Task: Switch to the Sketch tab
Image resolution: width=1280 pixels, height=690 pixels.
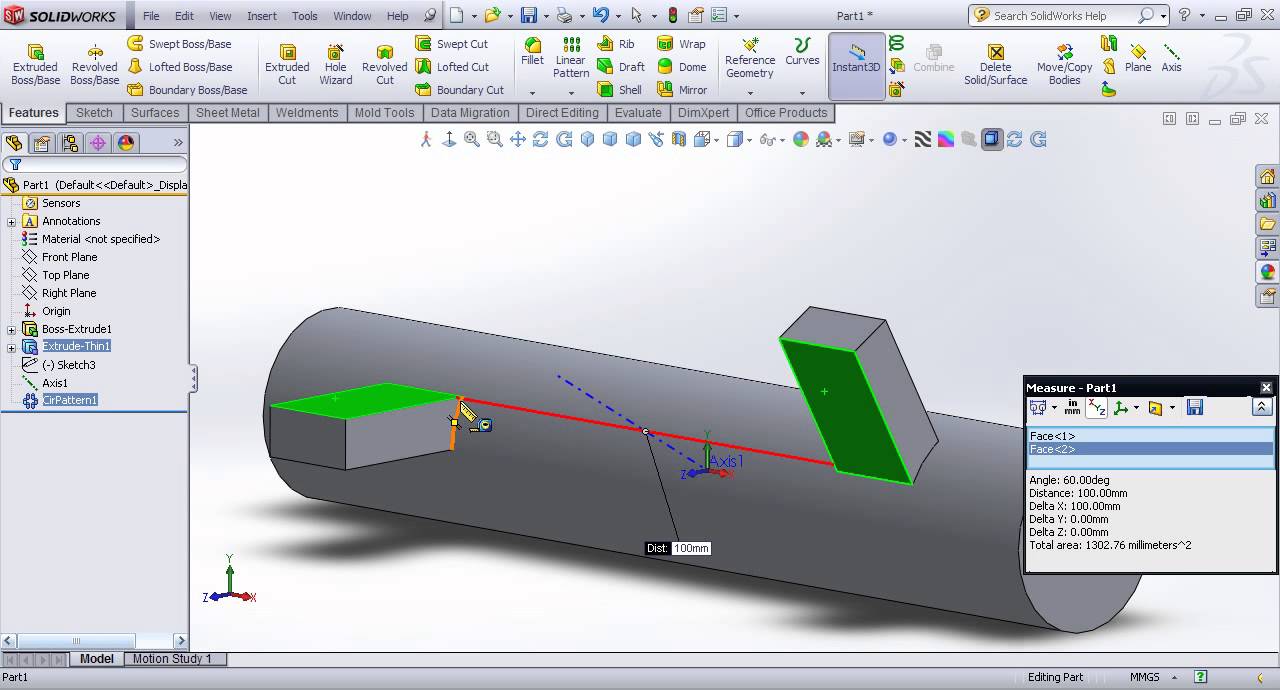Action: coord(94,113)
